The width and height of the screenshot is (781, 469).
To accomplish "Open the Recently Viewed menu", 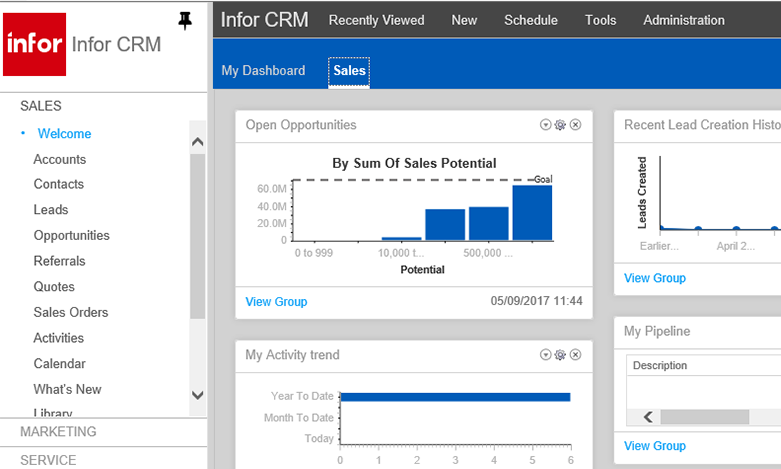I will click(377, 20).
